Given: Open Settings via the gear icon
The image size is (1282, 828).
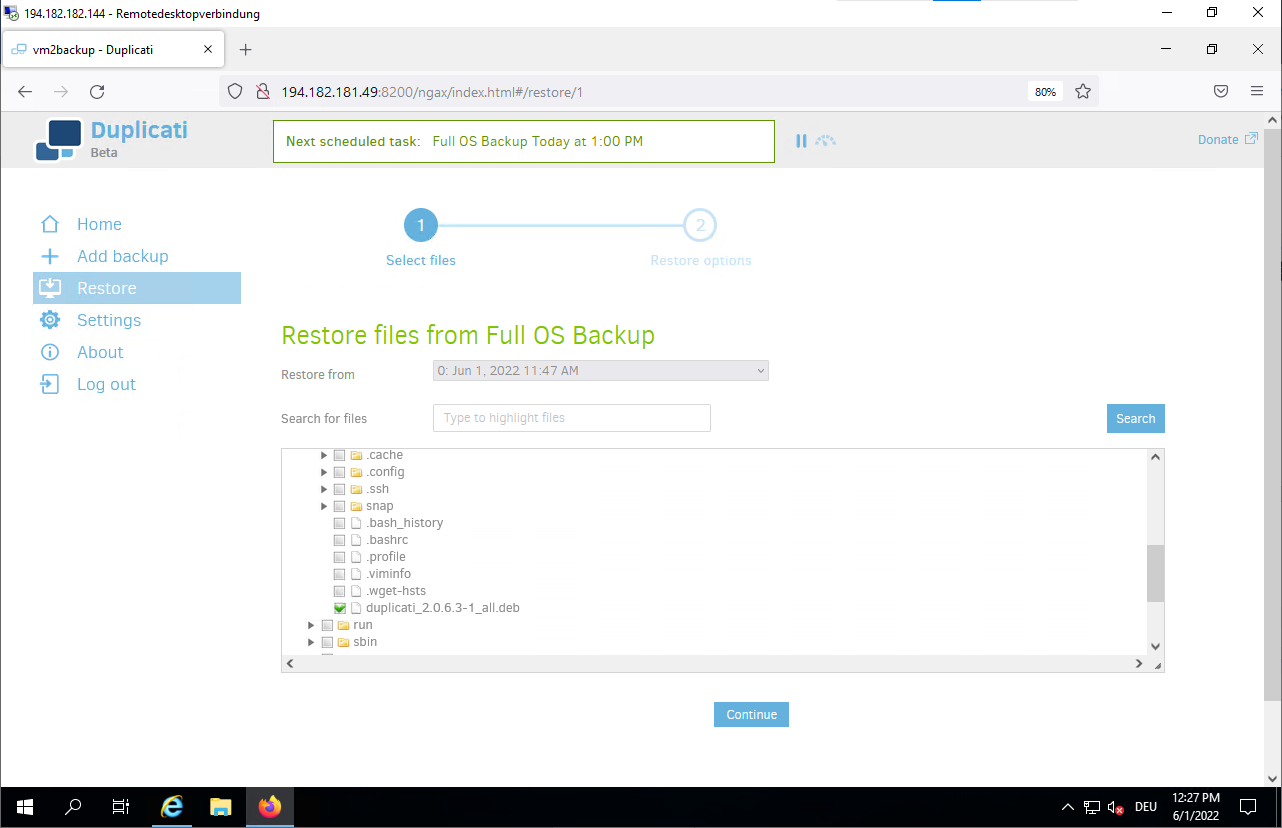Looking at the screenshot, I should [49, 320].
